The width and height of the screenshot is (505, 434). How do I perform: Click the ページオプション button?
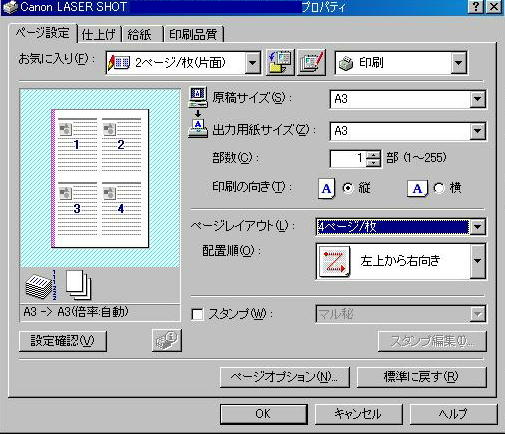point(285,377)
